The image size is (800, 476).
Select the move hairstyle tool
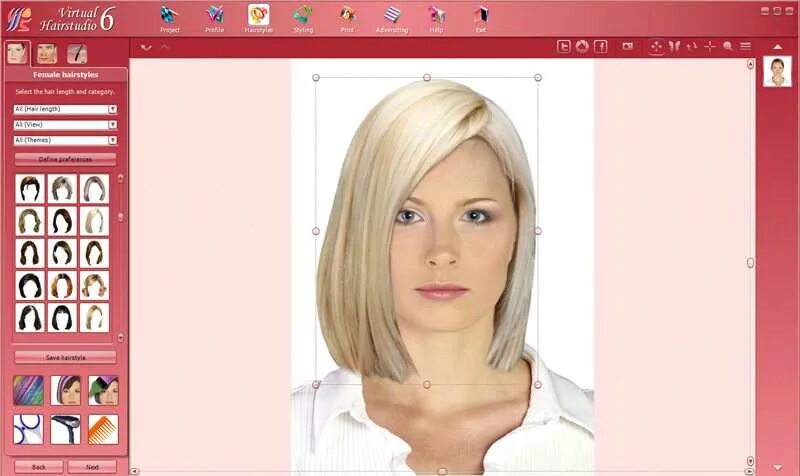[656, 46]
